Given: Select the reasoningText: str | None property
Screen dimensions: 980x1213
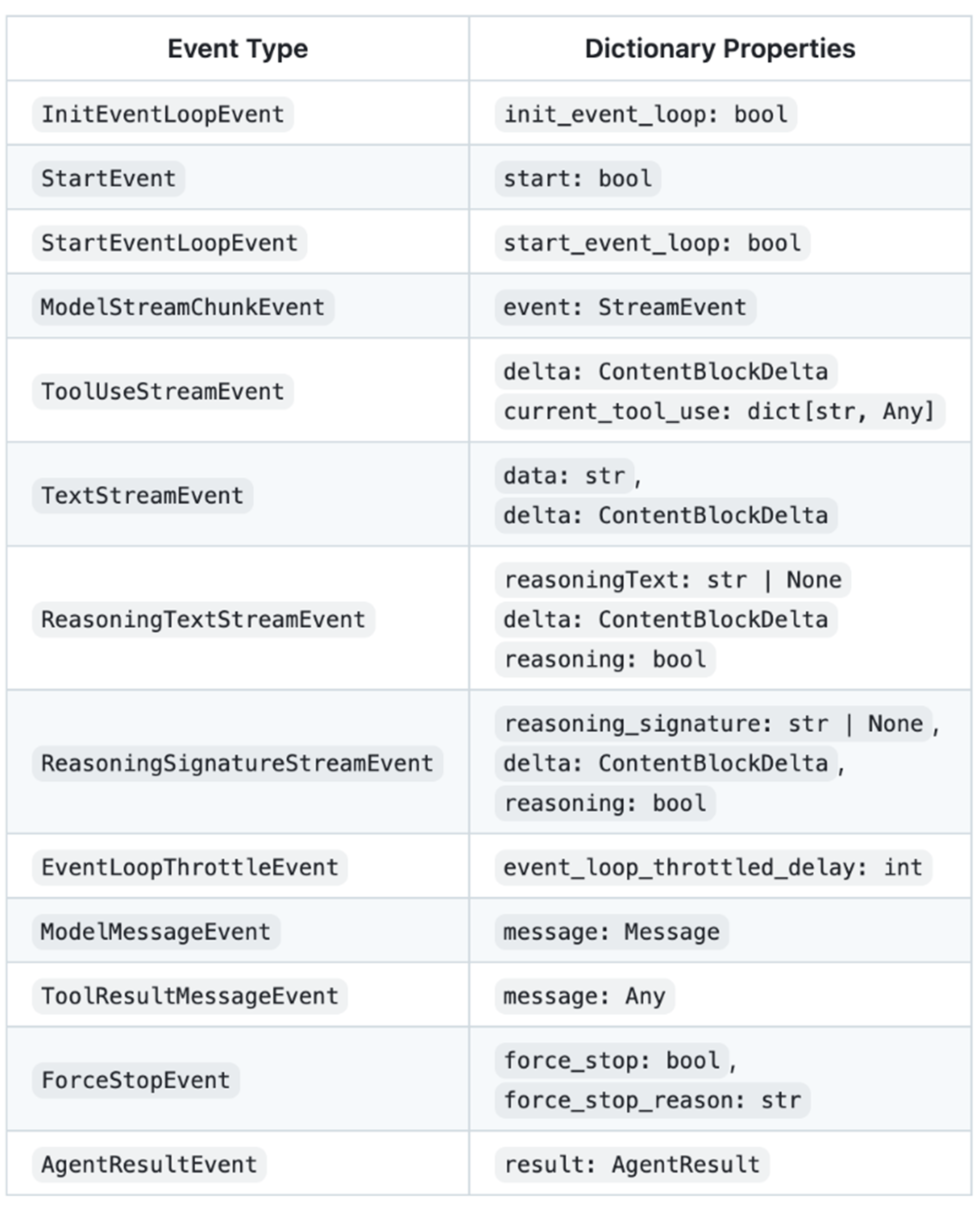Looking at the screenshot, I should (672, 581).
